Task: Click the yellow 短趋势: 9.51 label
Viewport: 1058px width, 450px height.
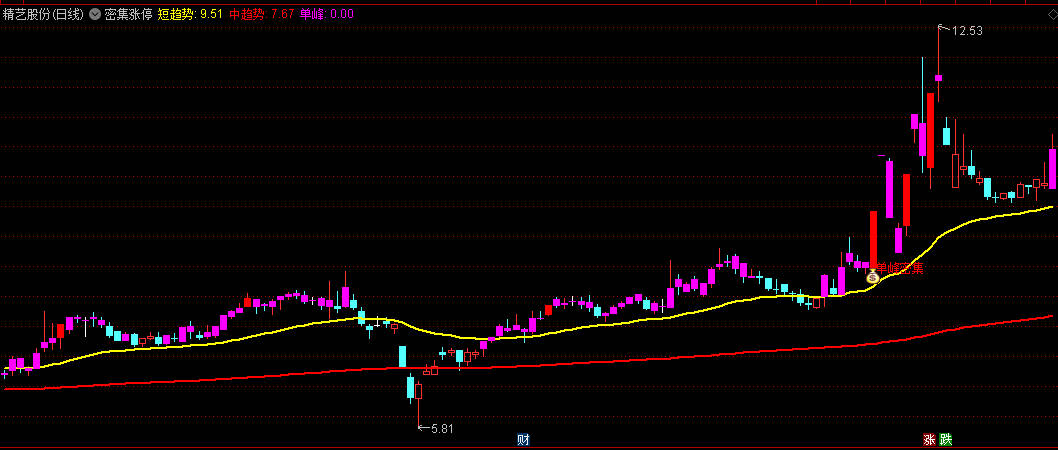Action: pyautogui.click(x=190, y=14)
